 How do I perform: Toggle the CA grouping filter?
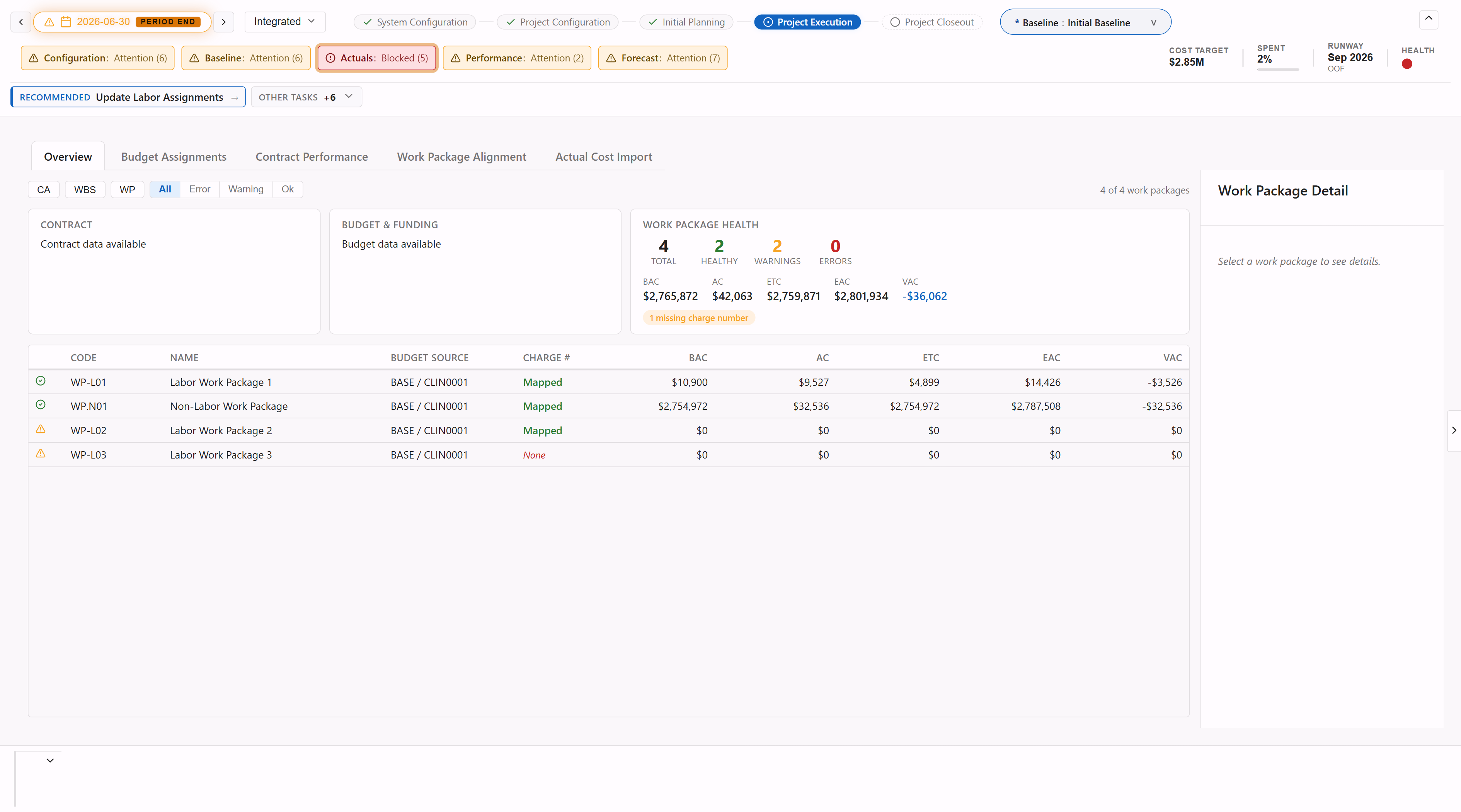(44, 189)
